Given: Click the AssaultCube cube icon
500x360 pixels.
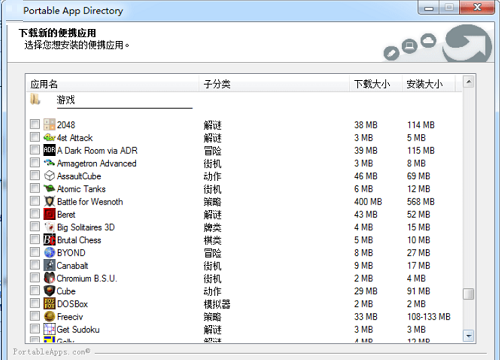Looking at the screenshot, I should click(49, 176).
